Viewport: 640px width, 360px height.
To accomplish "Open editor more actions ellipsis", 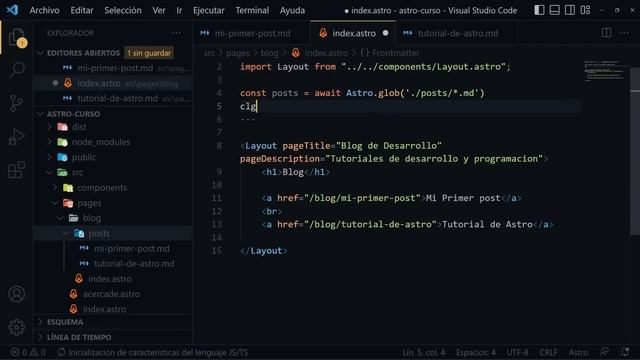I will click(x=624, y=33).
